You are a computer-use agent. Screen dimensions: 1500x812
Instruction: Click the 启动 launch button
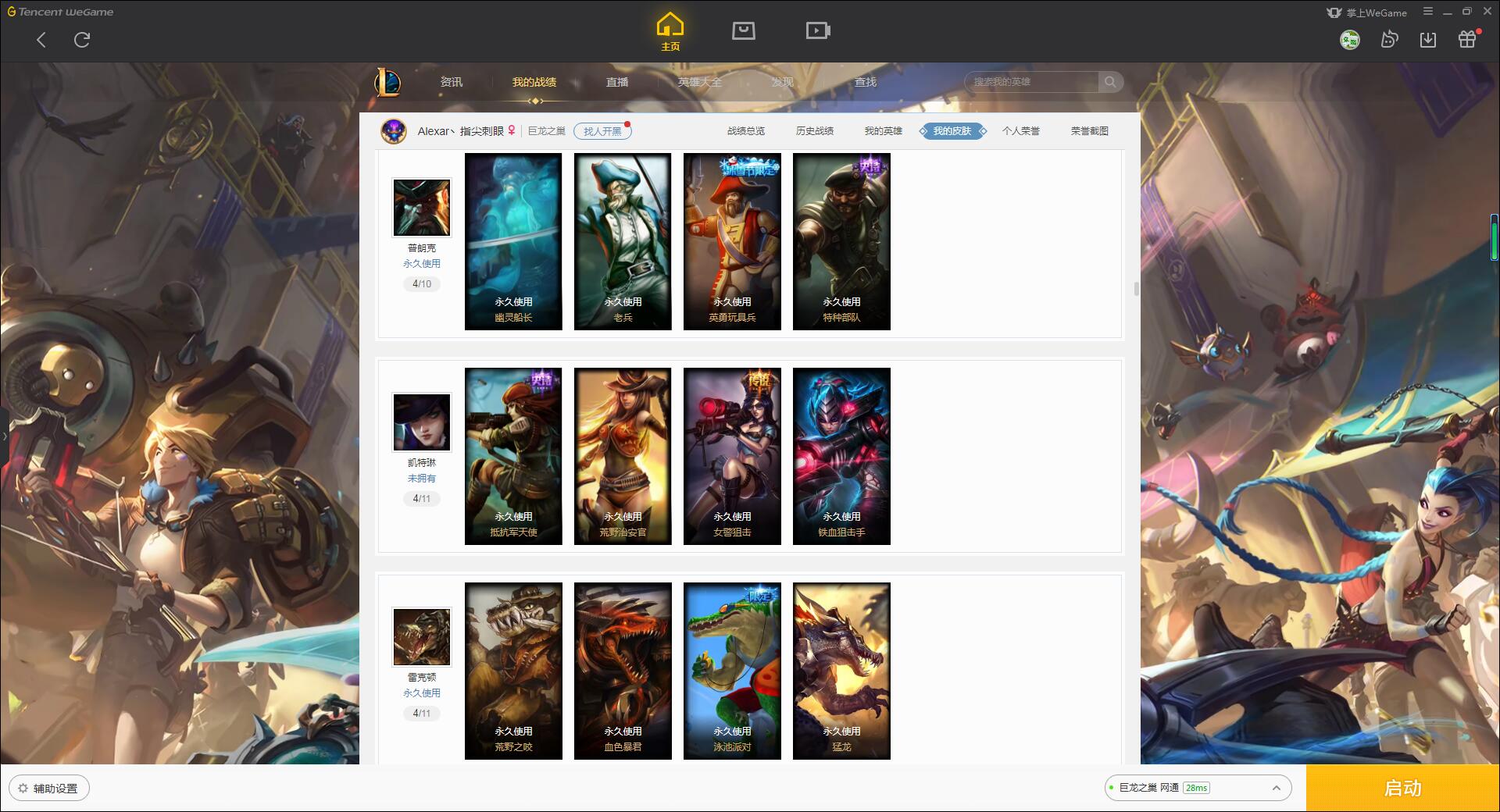click(x=1403, y=788)
